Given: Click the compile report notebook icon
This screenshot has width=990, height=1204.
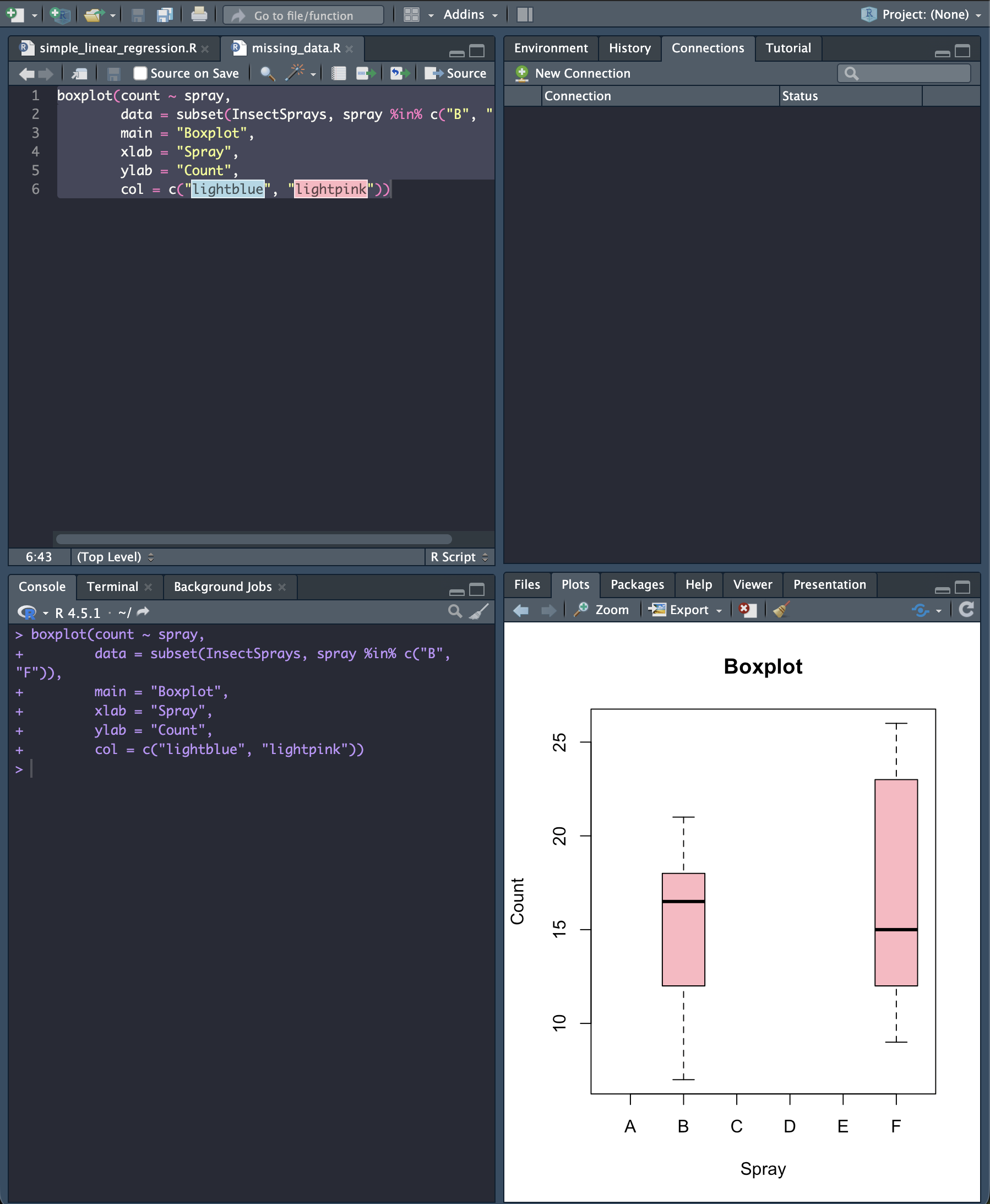Looking at the screenshot, I should (x=339, y=73).
